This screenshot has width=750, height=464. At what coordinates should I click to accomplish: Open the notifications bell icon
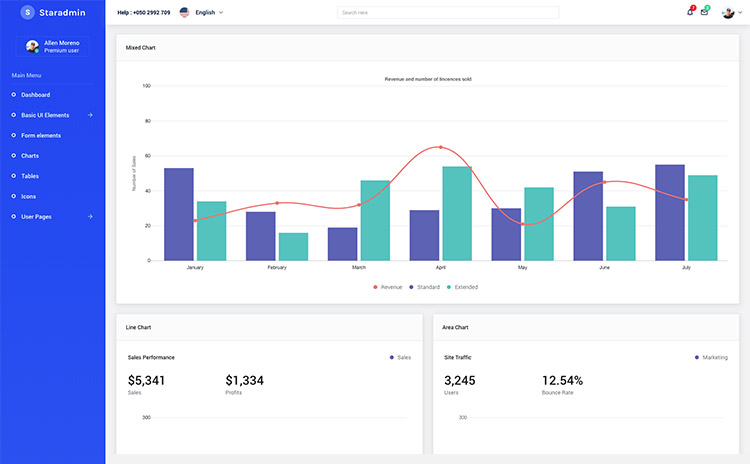tap(690, 12)
